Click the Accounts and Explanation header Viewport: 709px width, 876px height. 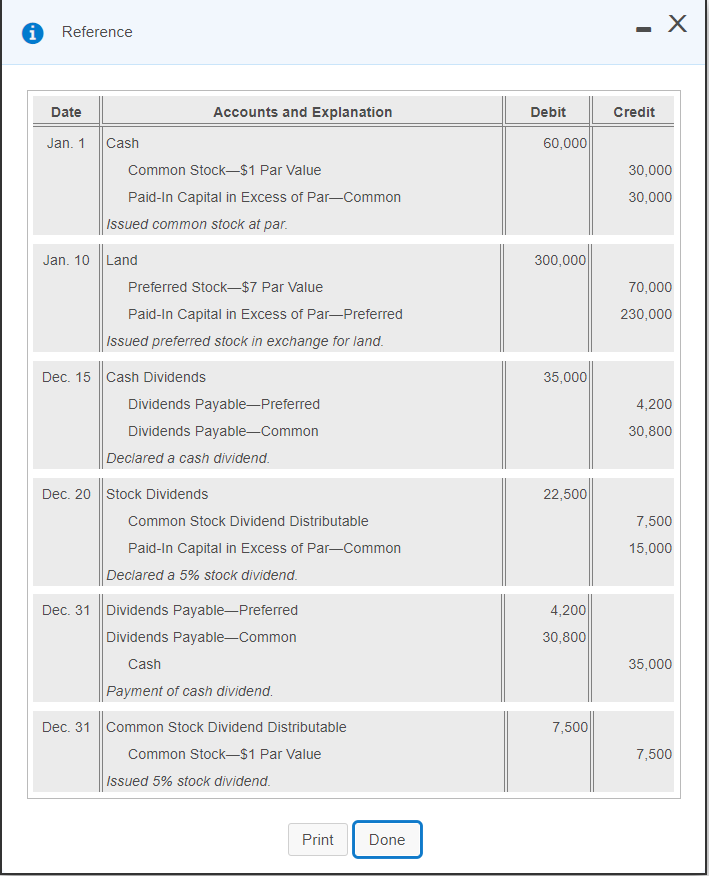pyautogui.click(x=302, y=111)
